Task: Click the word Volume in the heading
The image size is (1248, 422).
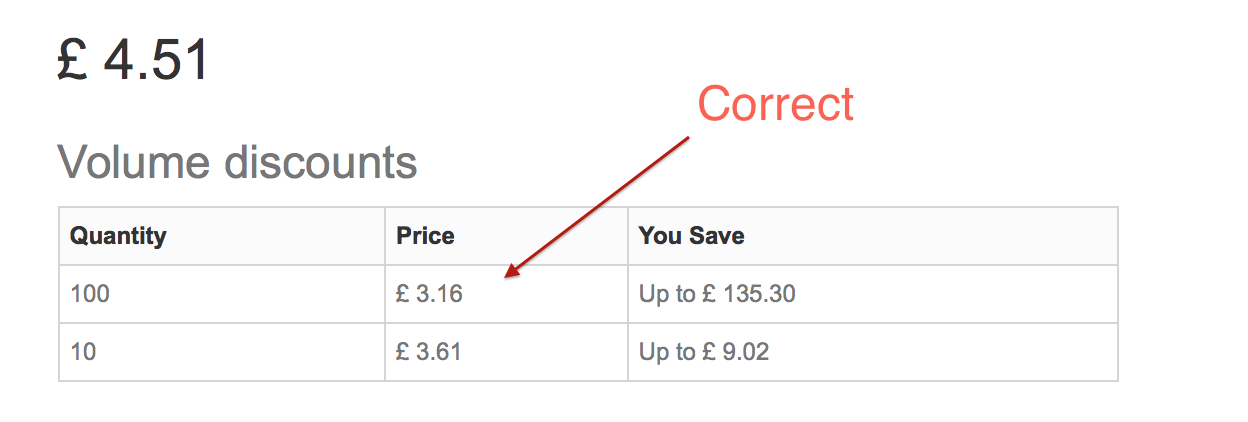Action: click(128, 162)
